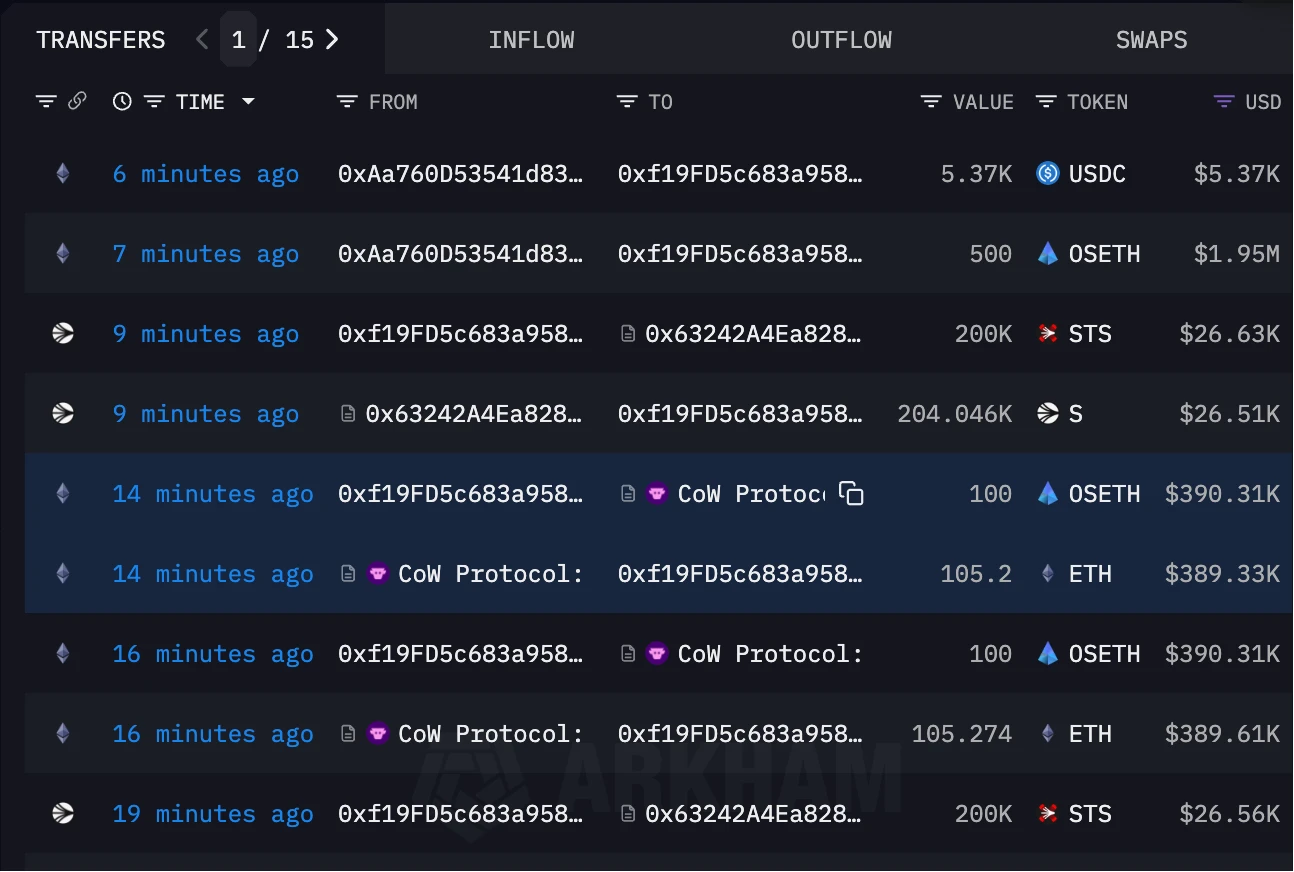The image size is (1294, 872).
Task: Click the link icon in header row
Action: pyautogui.click(x=77, y=101)
